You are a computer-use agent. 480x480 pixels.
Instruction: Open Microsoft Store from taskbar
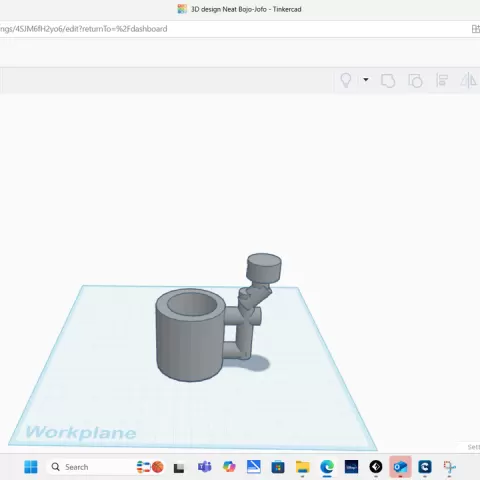pos(278,467)
